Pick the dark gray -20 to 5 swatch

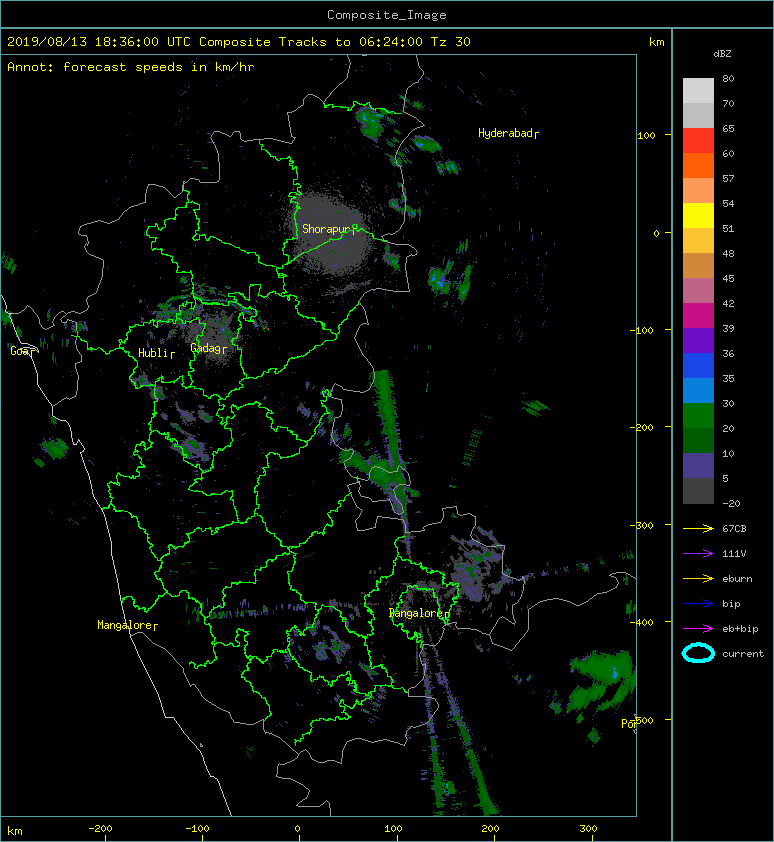[x=698, y=490]
